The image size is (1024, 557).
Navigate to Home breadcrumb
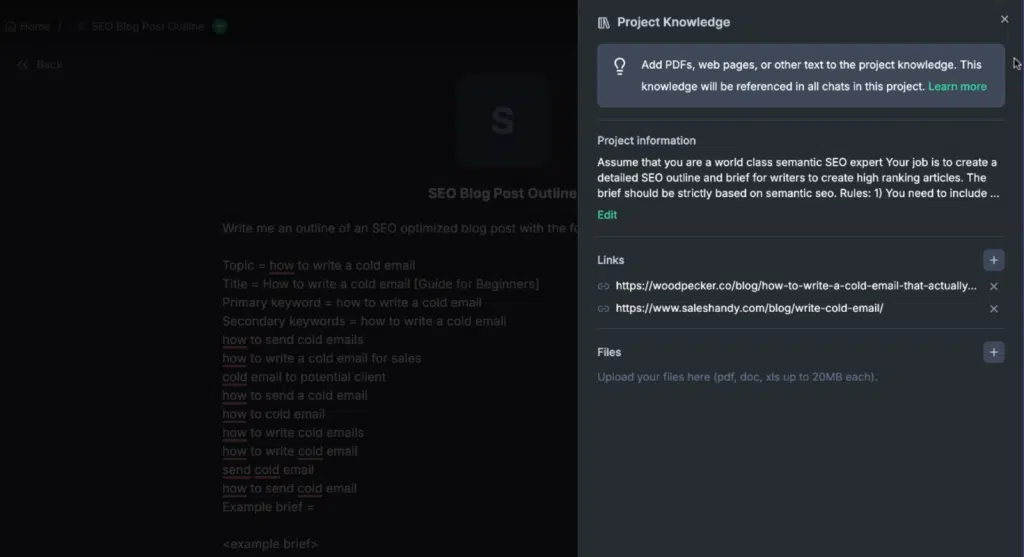pos(27,27)
